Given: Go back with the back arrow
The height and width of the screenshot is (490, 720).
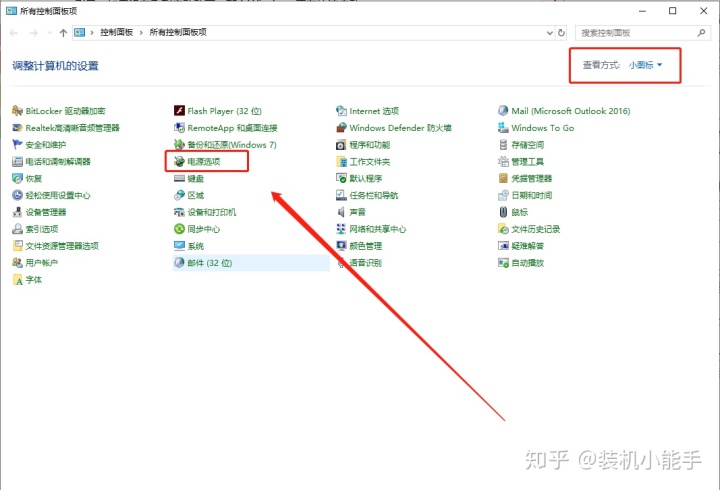Looking at the screenshot, I should click(14, 33).
